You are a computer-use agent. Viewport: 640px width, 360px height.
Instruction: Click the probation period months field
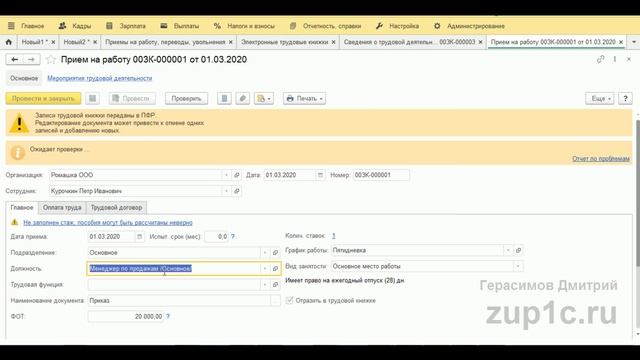pyautogui.click(x=216, y=237)
